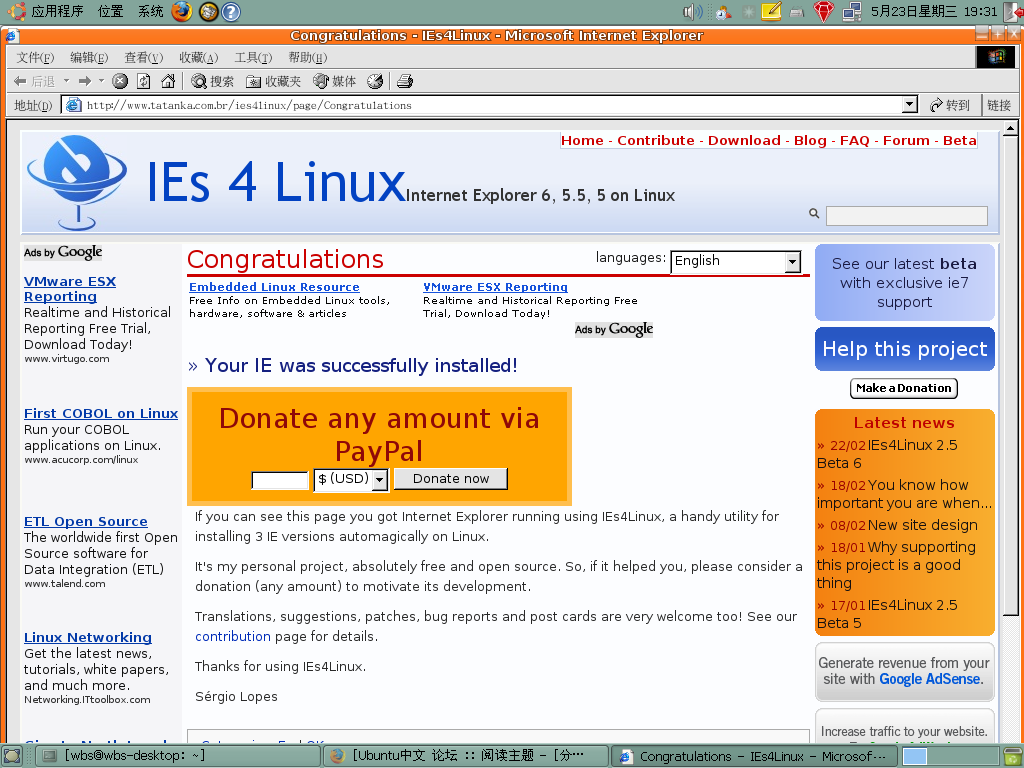Click the Forward arrow in IE toolbar
Image resolution: width=1024 pixels, height=768 pixels.
point(84,81)
